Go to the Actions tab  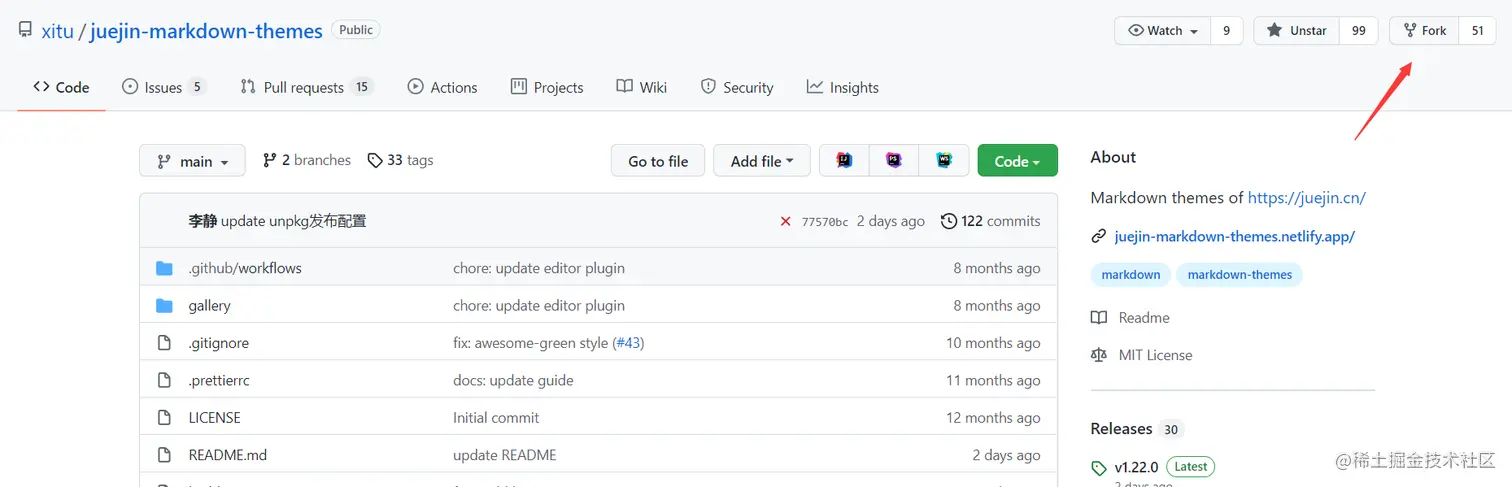[442, 87]
